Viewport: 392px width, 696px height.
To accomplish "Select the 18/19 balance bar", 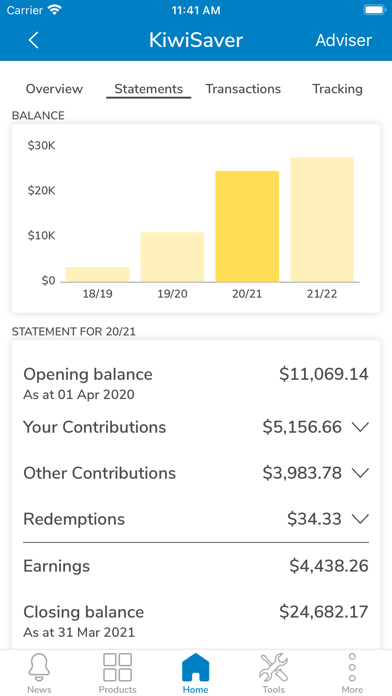I will 97,274.
